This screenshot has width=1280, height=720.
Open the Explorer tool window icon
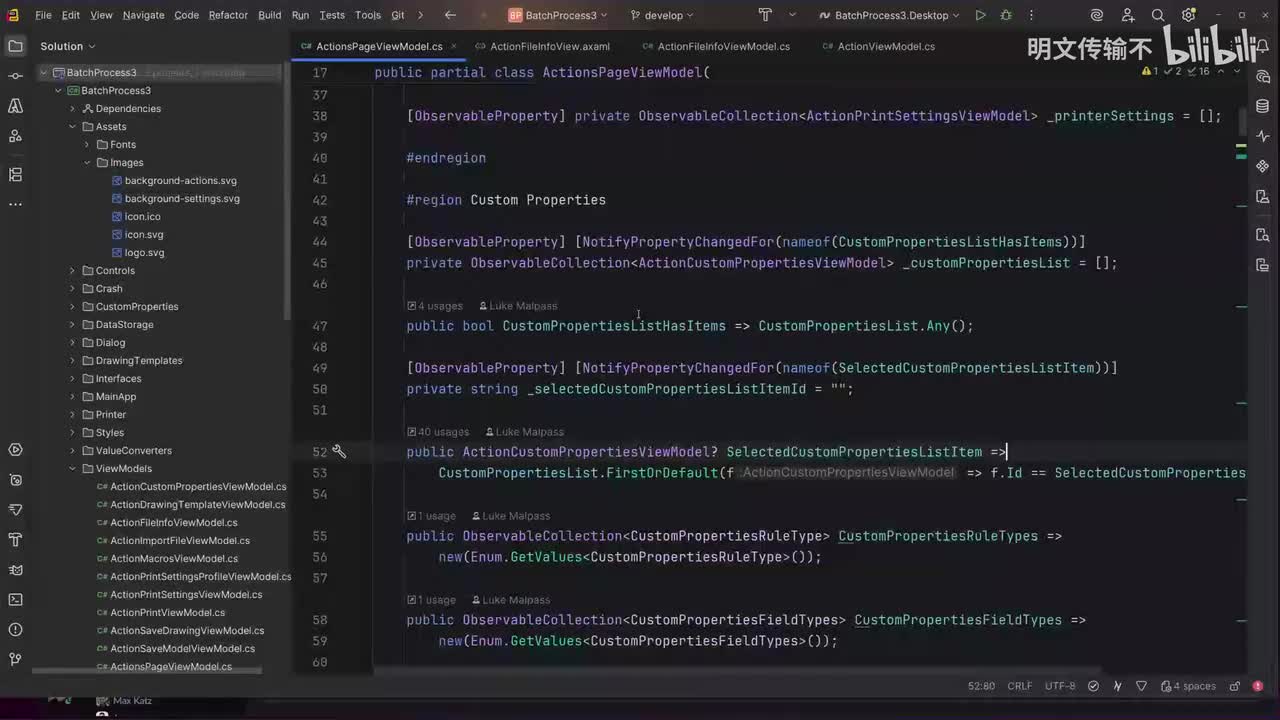click(x=15, y=46)
